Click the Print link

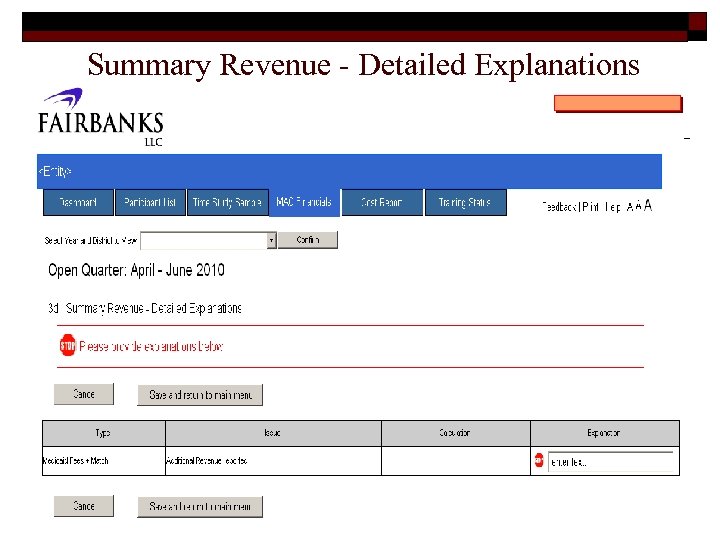(591, 207)
